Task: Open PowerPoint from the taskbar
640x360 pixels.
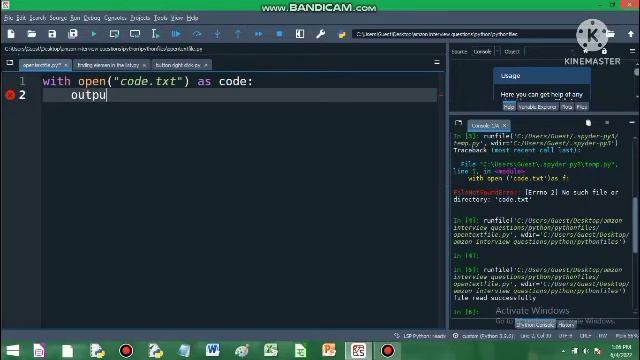Action: pos(329,350)
